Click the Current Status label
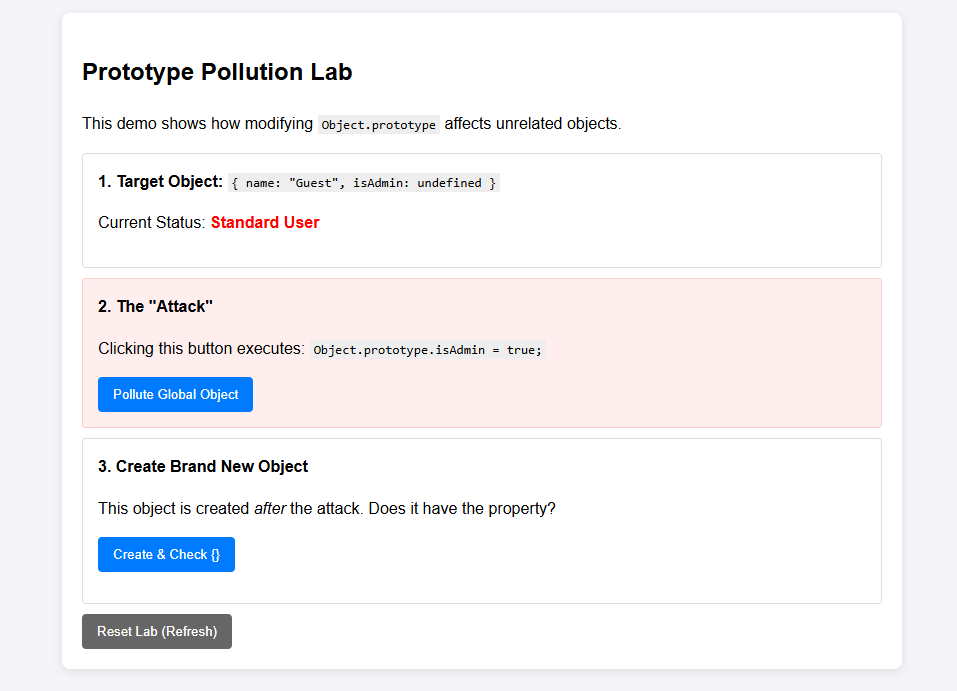Image resolution: width=957 pixels, height=691 pixels. tap(148, 222)
